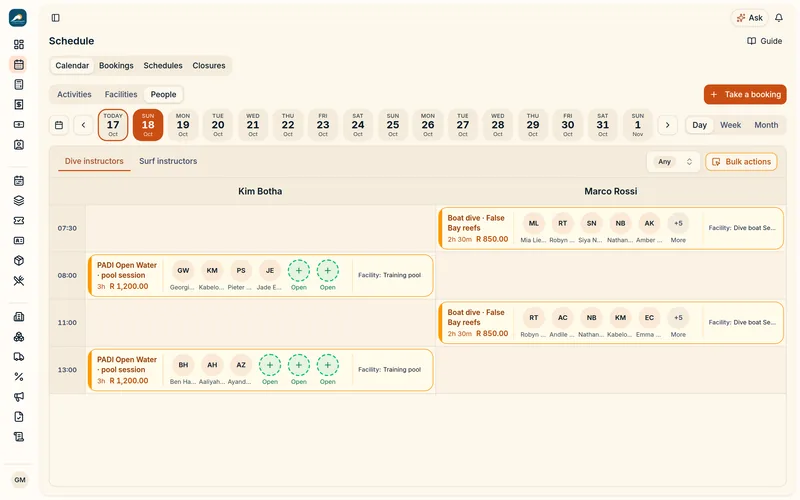
Task: Switch to Day view
Action: [699, 125]
